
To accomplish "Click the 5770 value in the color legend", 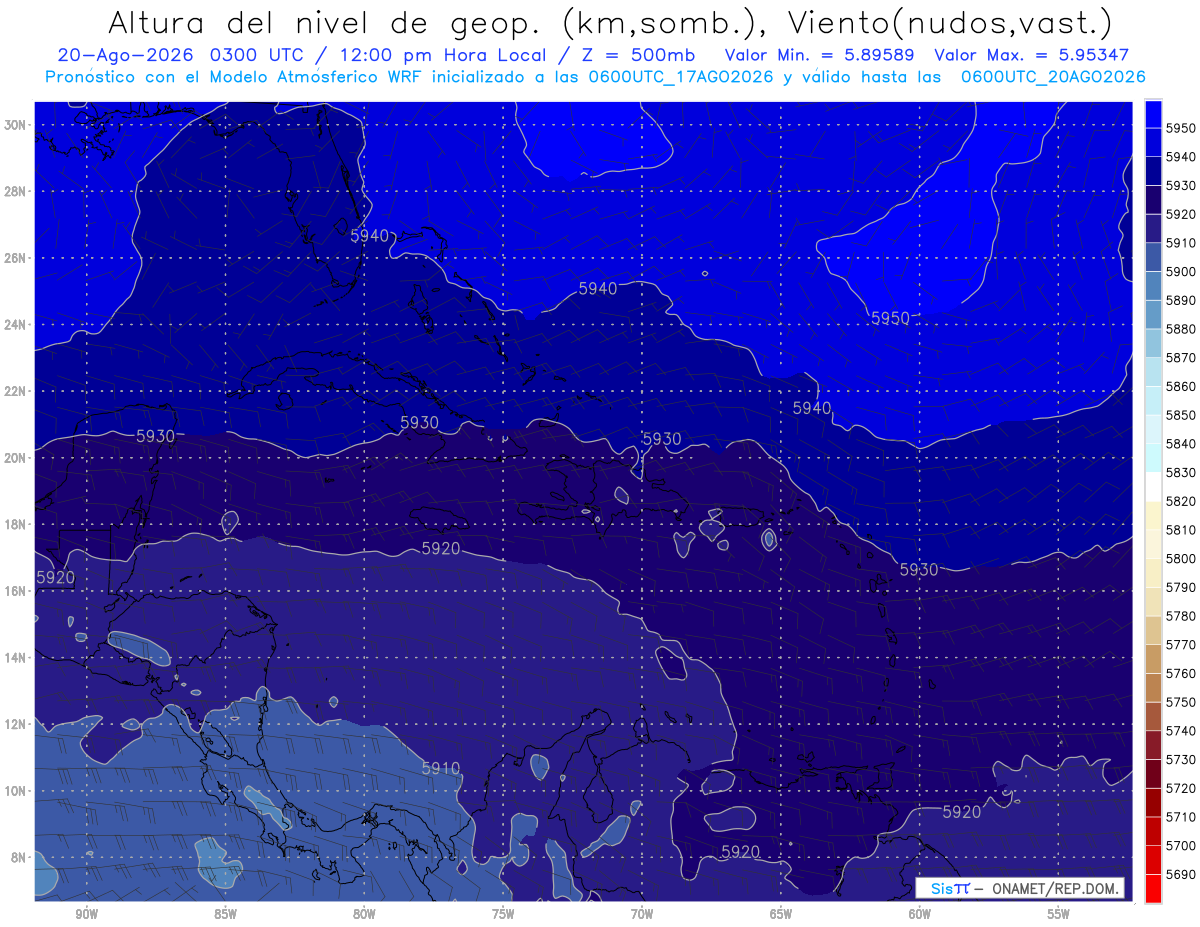I will pos(1181,645).
